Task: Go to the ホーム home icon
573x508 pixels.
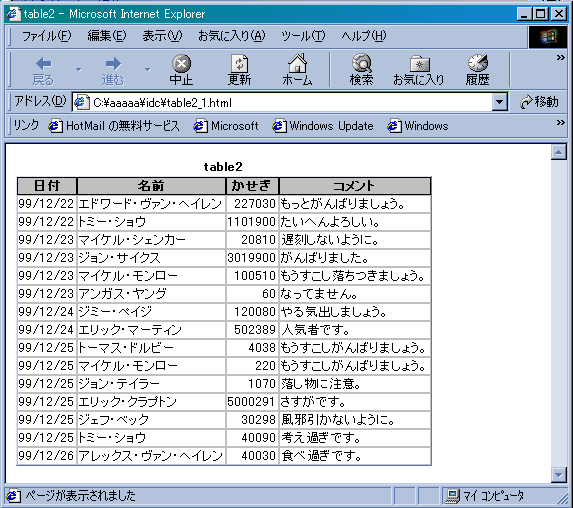Action: (x=297, y=63)
